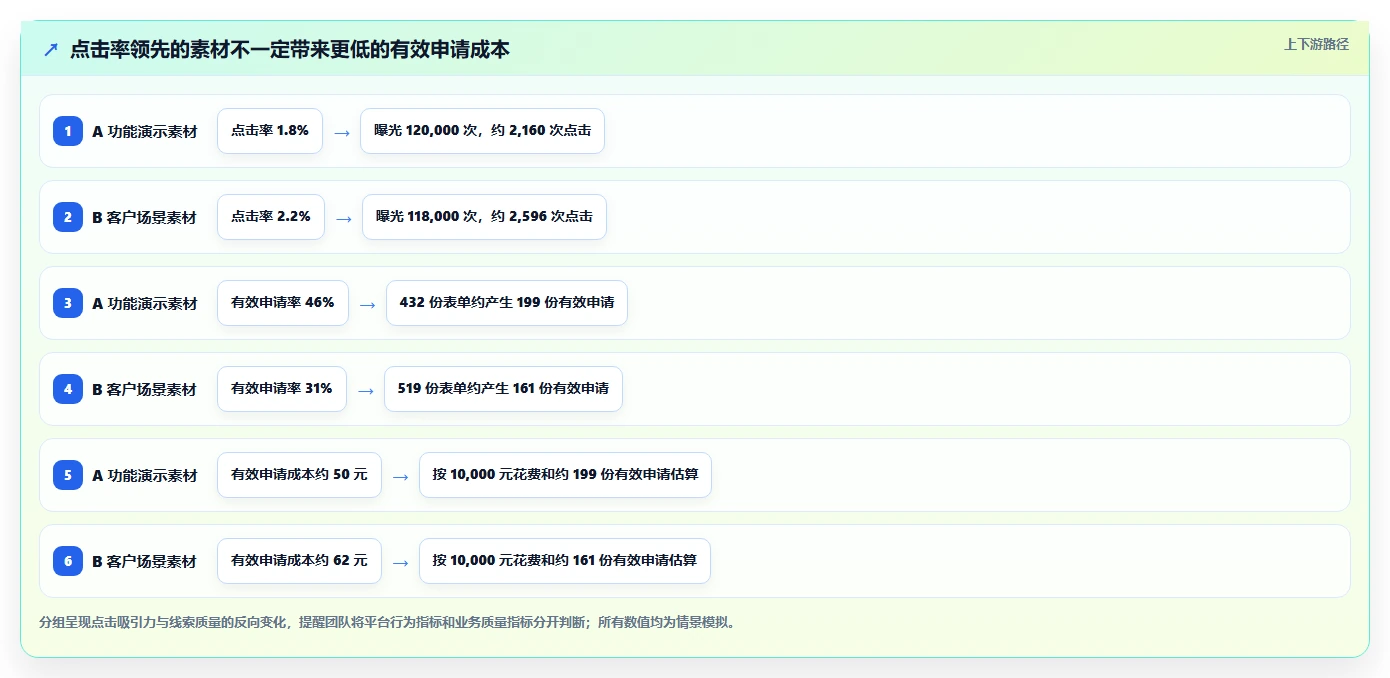The height and width of the screenshot is (678, 1390).
Task: Click the B 客户场景素材 label in row 2
Action: point(145,217)
